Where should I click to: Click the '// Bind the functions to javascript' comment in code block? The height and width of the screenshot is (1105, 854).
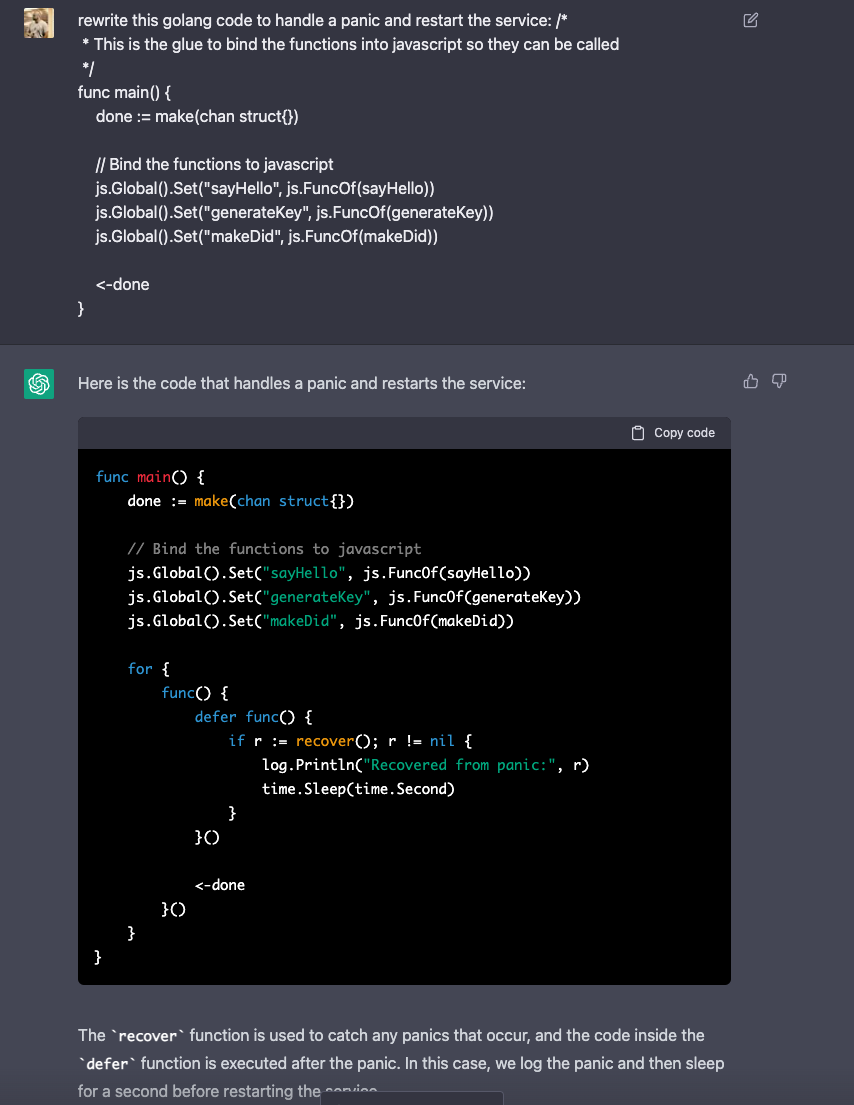point(274,549)
